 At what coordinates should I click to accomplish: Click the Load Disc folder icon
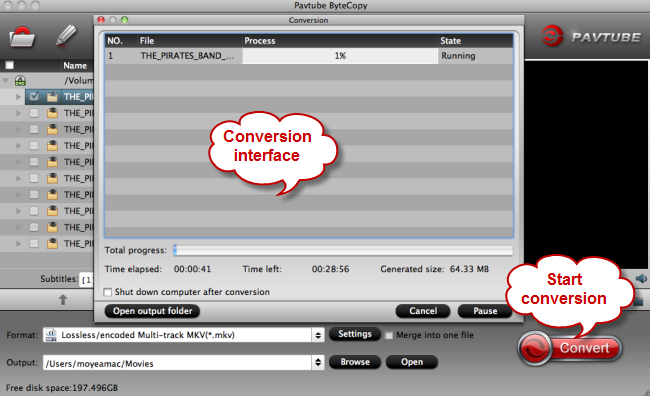(x=22, y=37)
